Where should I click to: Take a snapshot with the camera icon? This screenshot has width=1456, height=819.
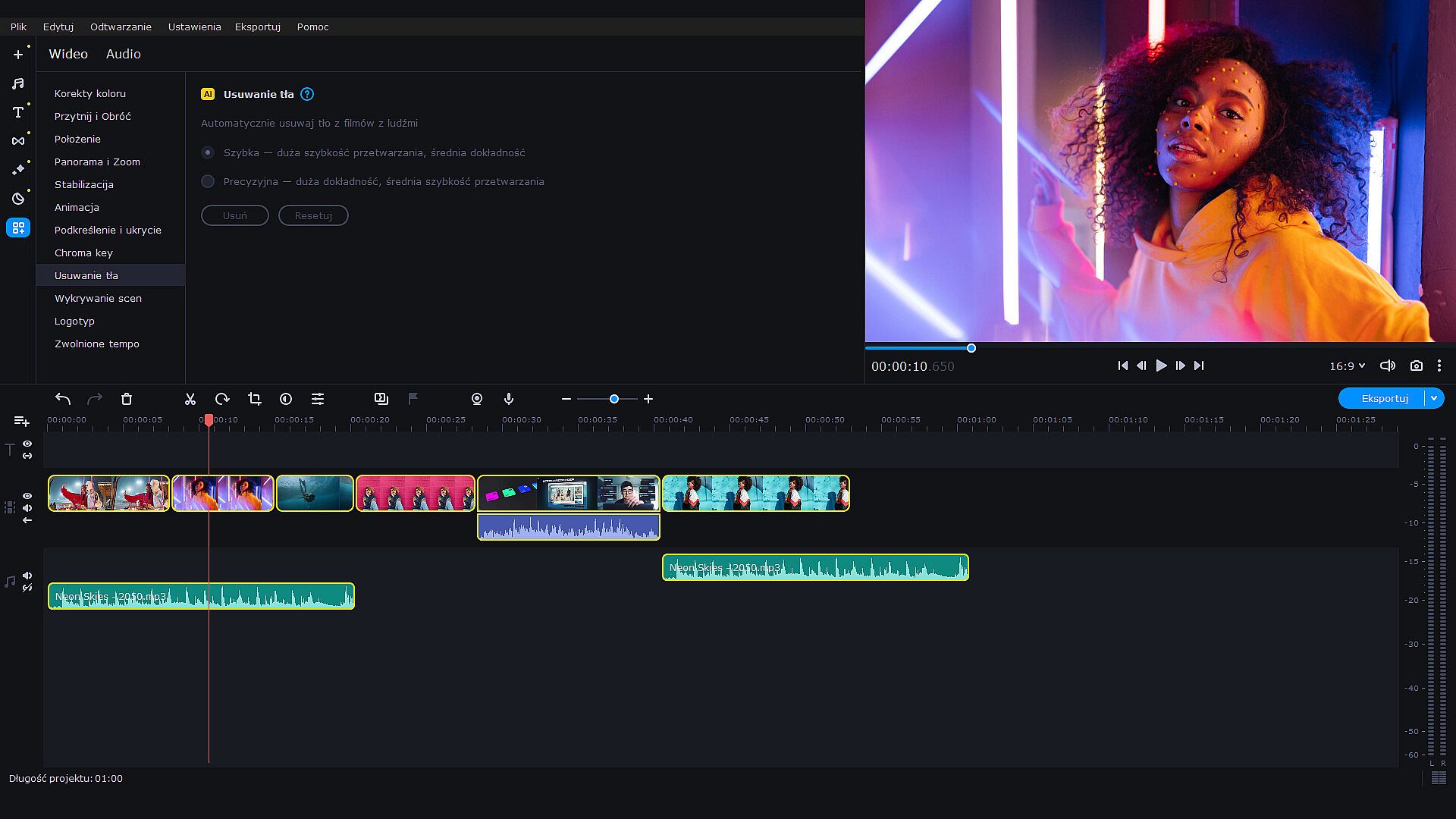coord(1416,366)
